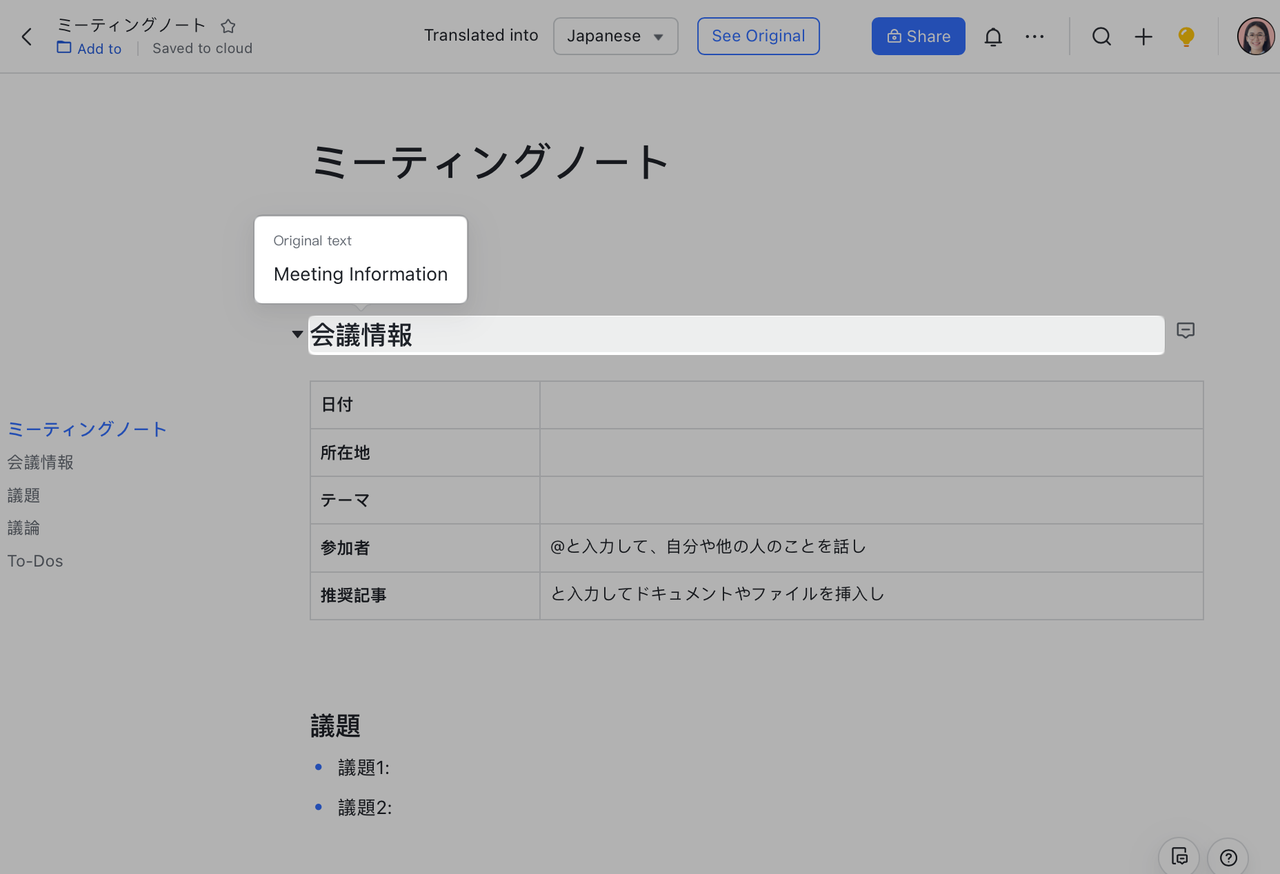Open the more options ellipsis icon

point(1035,36)
